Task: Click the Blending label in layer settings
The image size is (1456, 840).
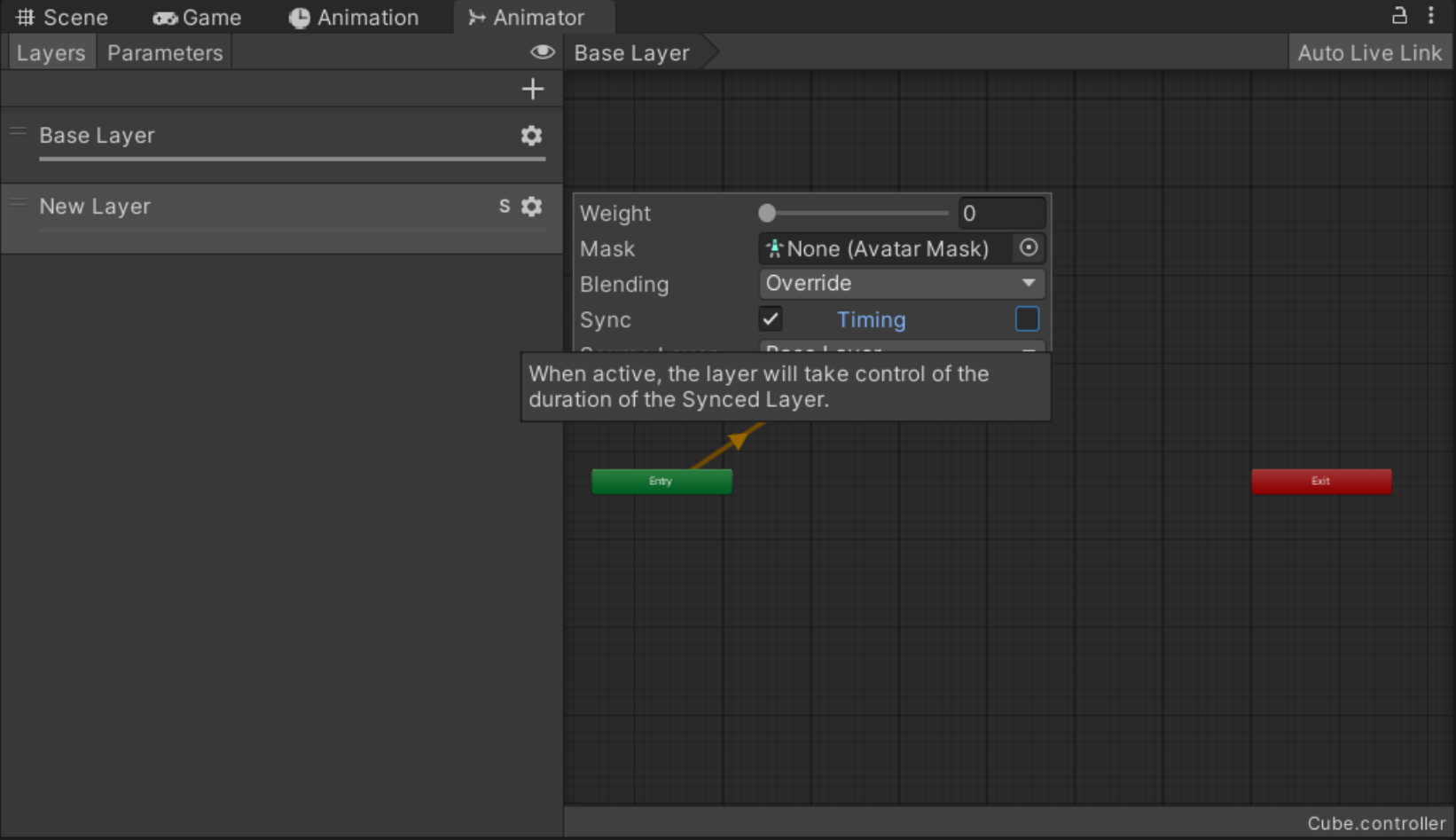Action: point(624,285)
